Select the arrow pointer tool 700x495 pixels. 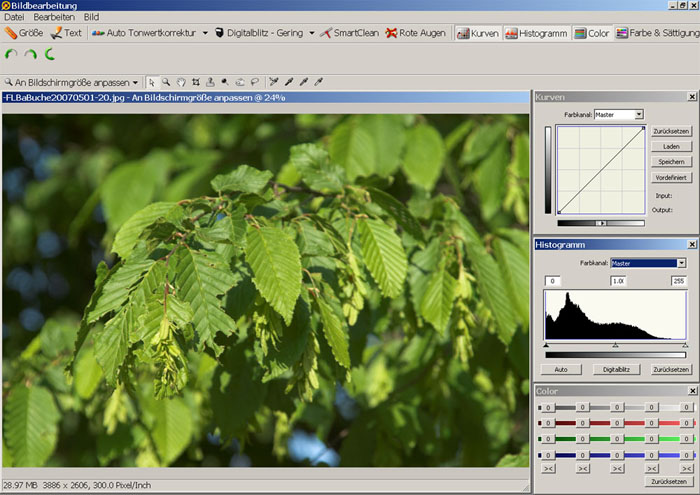click(152, 82)
